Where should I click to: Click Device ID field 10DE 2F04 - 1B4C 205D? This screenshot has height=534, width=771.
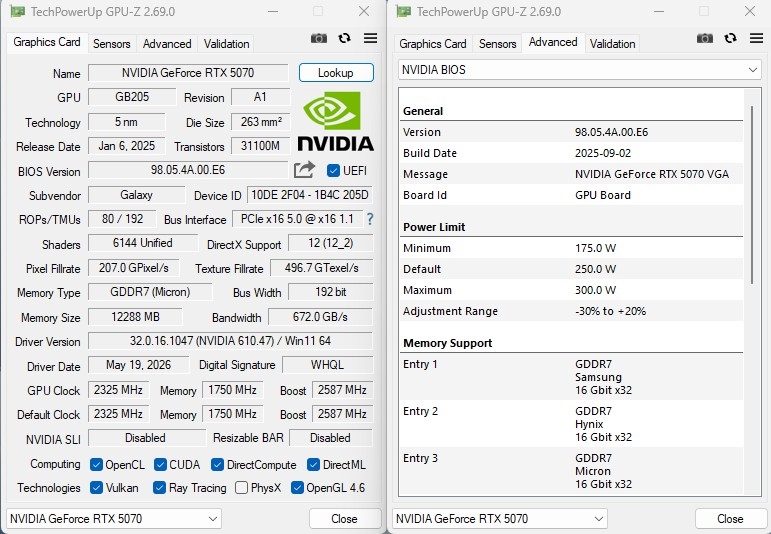click(310, 195)
